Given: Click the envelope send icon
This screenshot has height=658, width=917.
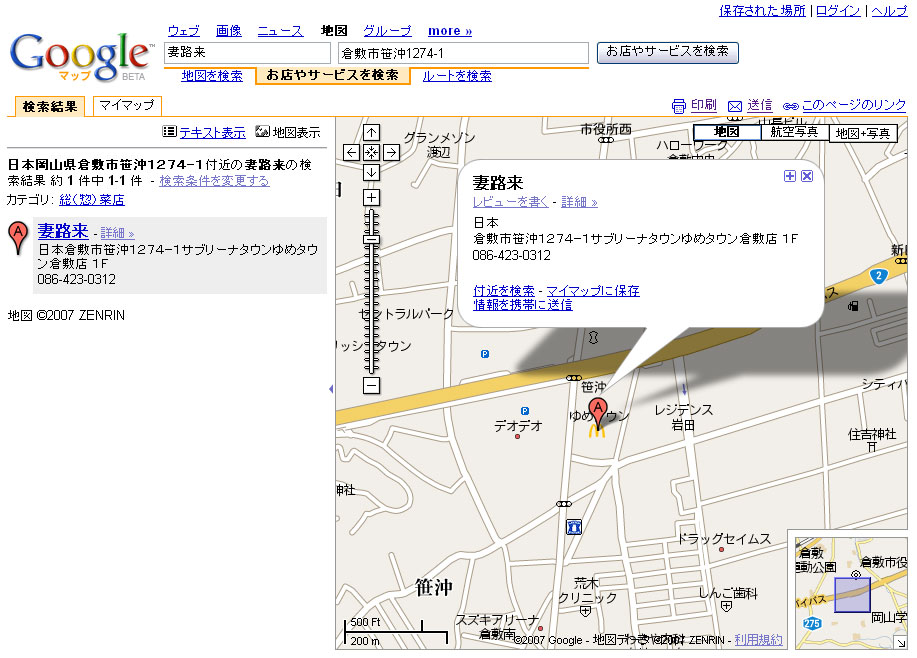Looking at the screenshot, I should coord(735,106).
